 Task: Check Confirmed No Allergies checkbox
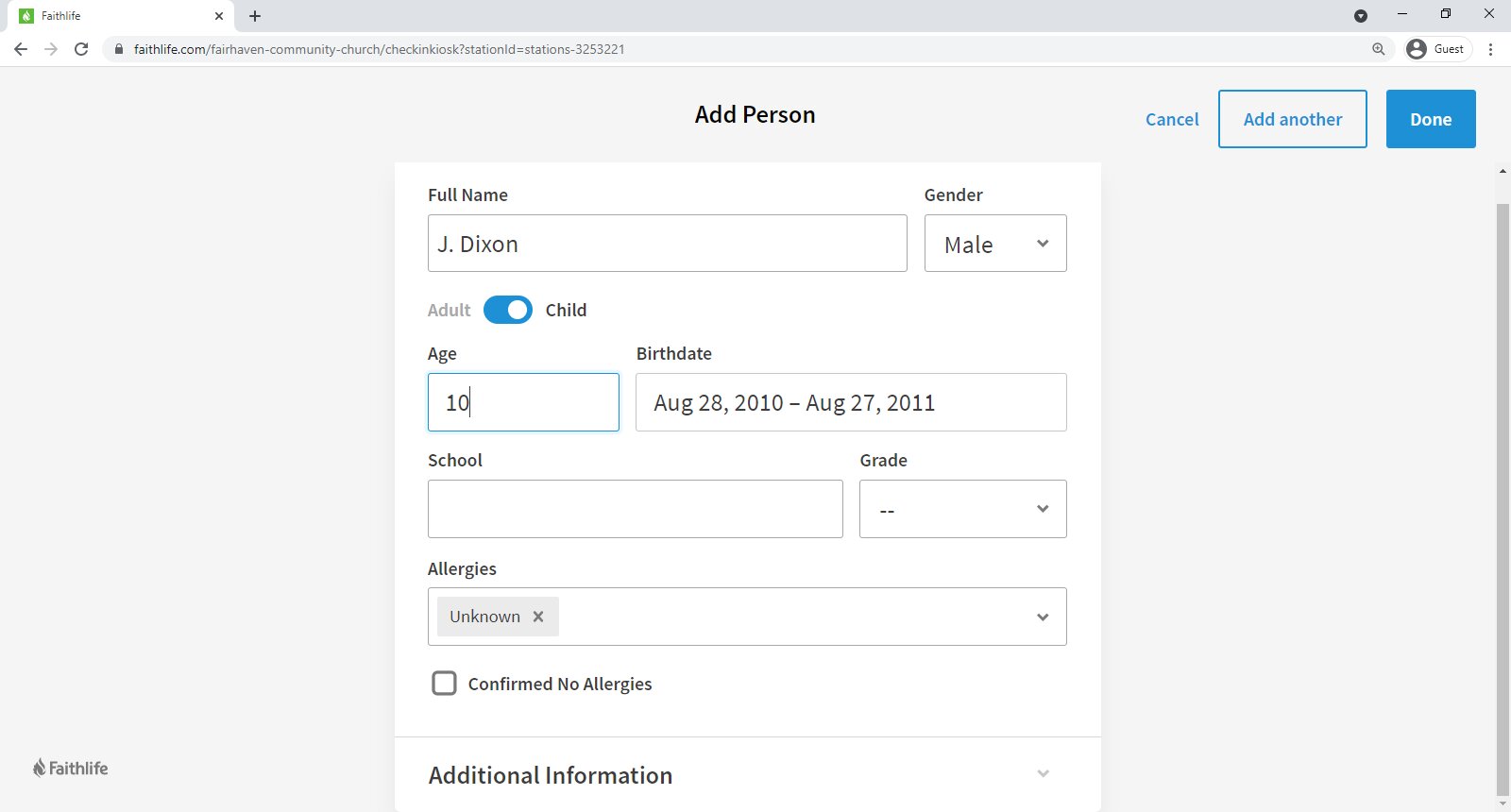click(444, 684)
